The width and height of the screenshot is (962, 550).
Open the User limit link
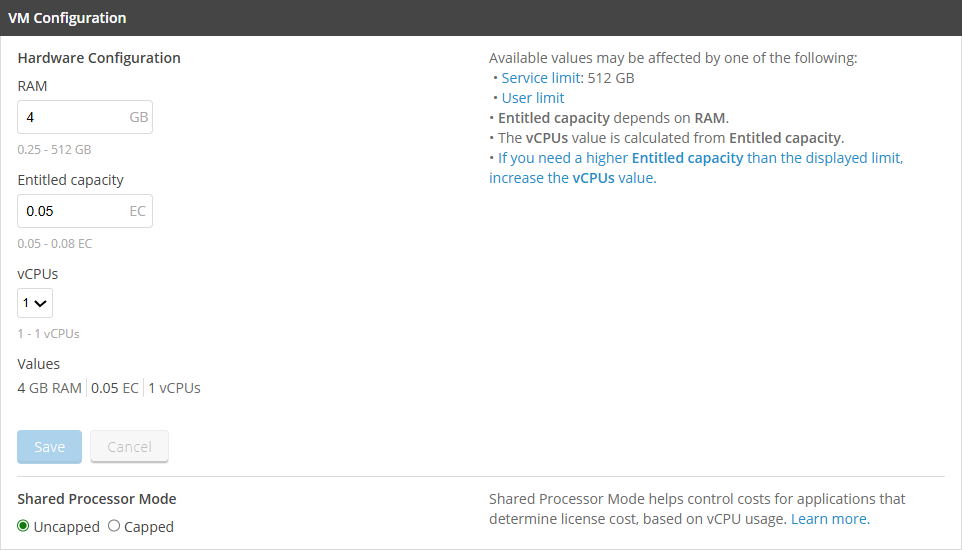click(x=533, y=98)
